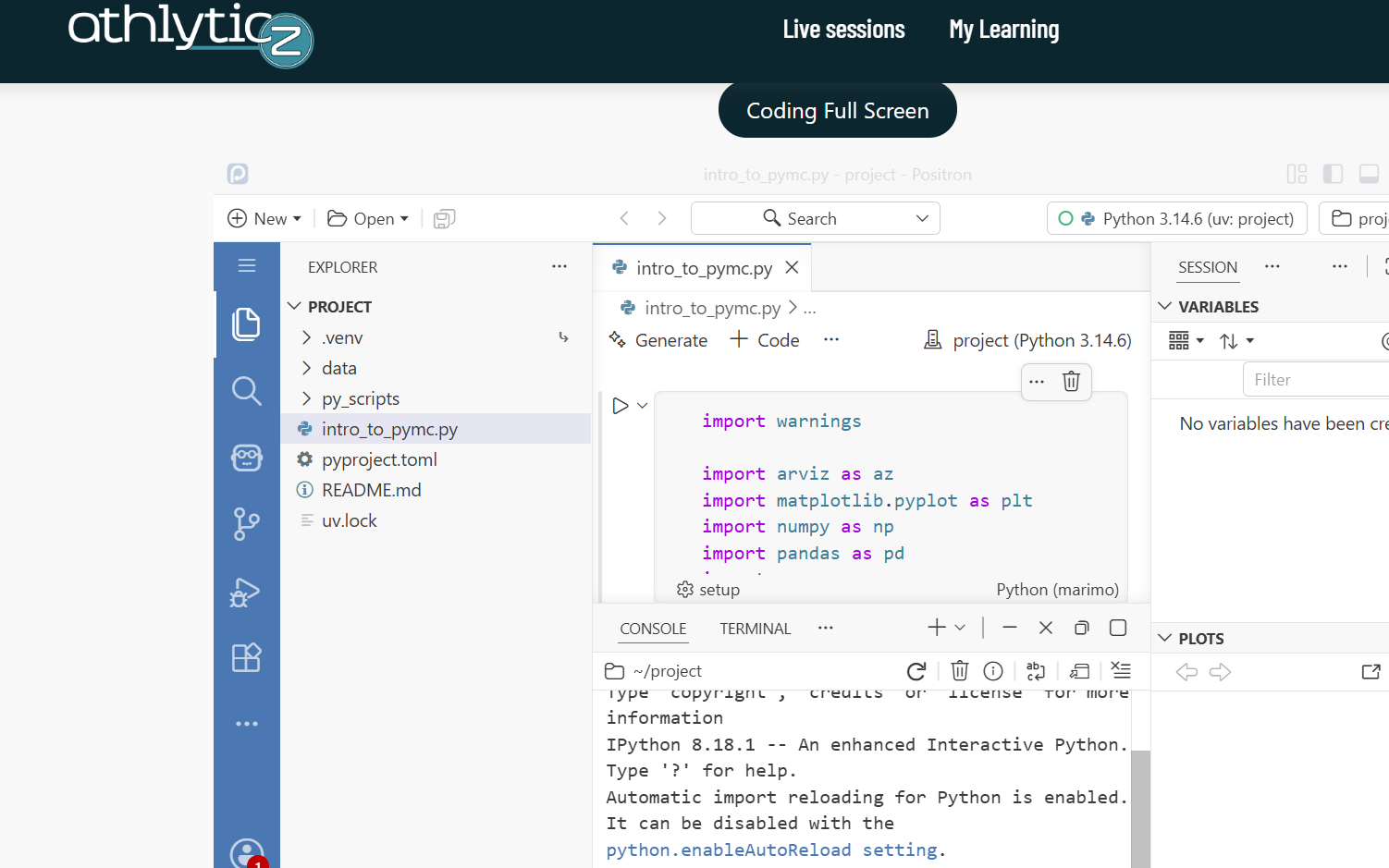Viewport: 1389px width, 868px height.
Task: Open the Extensions view icon
Action: click(246, 657)
